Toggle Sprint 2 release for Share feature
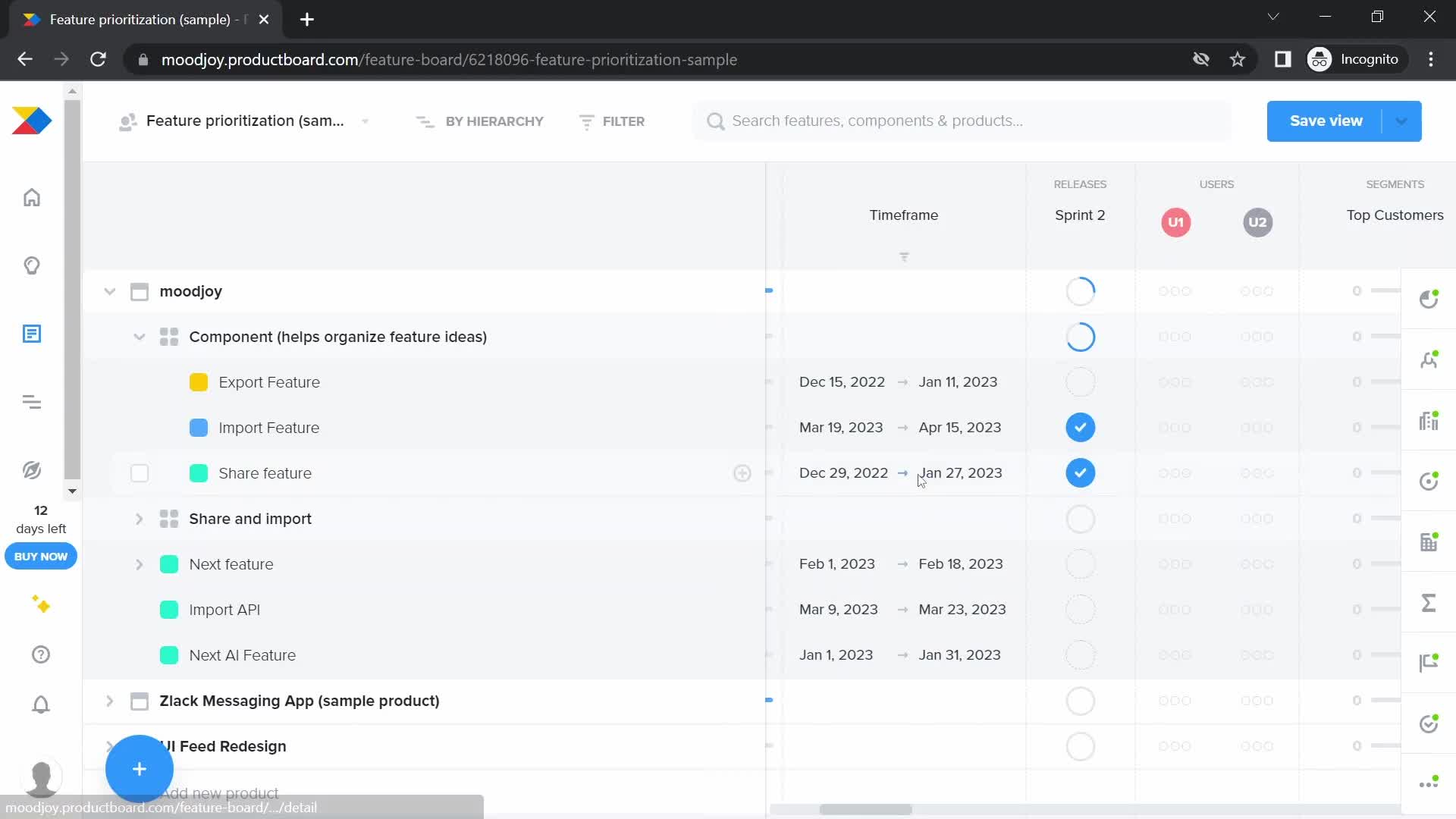Image resolution: width=1456 pixels, height=819 pixels. click(1080, 473)
